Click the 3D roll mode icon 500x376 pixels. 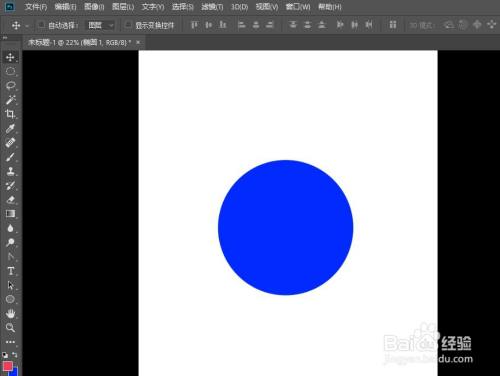463,25
